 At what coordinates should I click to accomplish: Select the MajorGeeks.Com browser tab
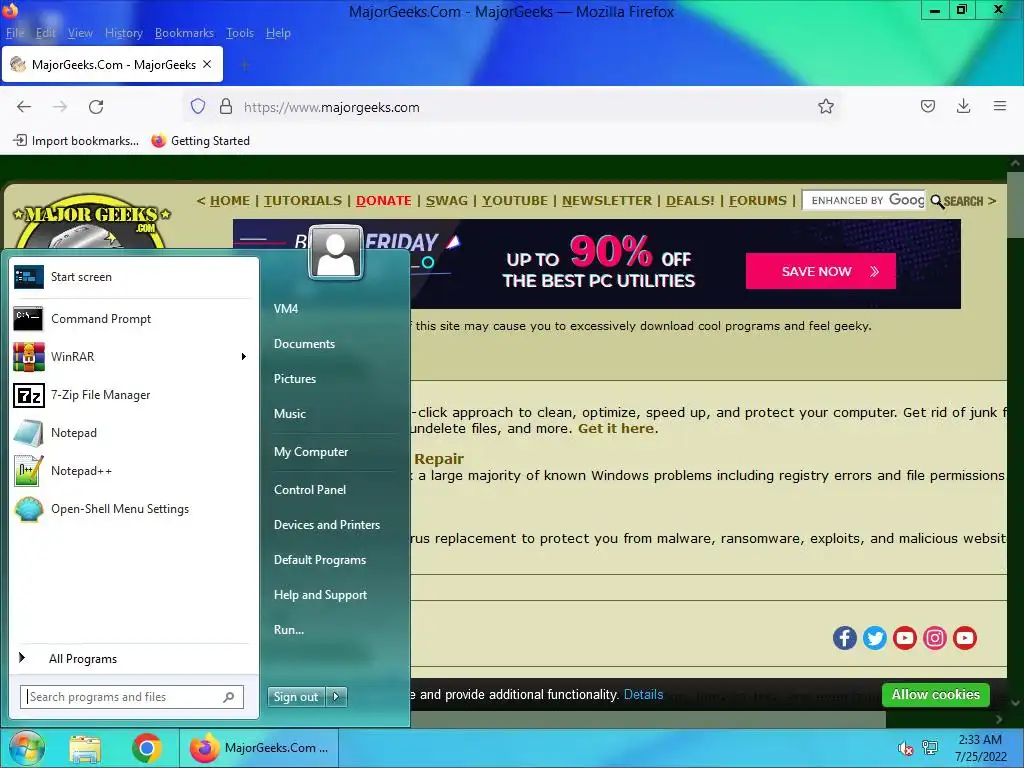(112, 65)
